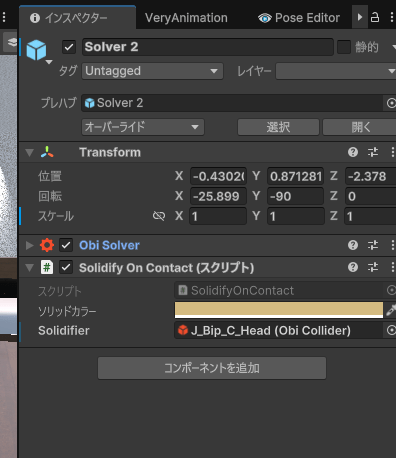Click the コンポーネントを追加 button
The width and height of the screenshot is (396, 458).
coord(212,368)
